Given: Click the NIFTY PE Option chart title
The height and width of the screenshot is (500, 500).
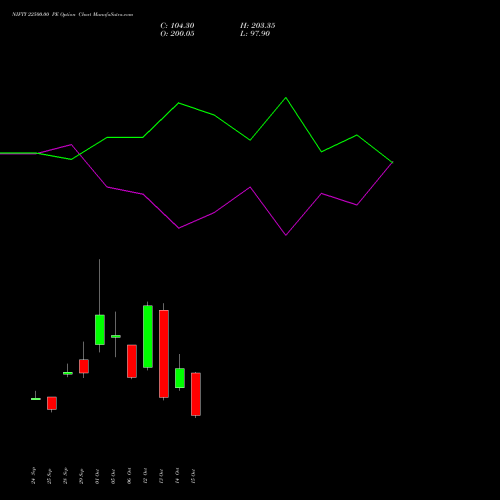Looking at the screenshot, I should tap(72, 14).
